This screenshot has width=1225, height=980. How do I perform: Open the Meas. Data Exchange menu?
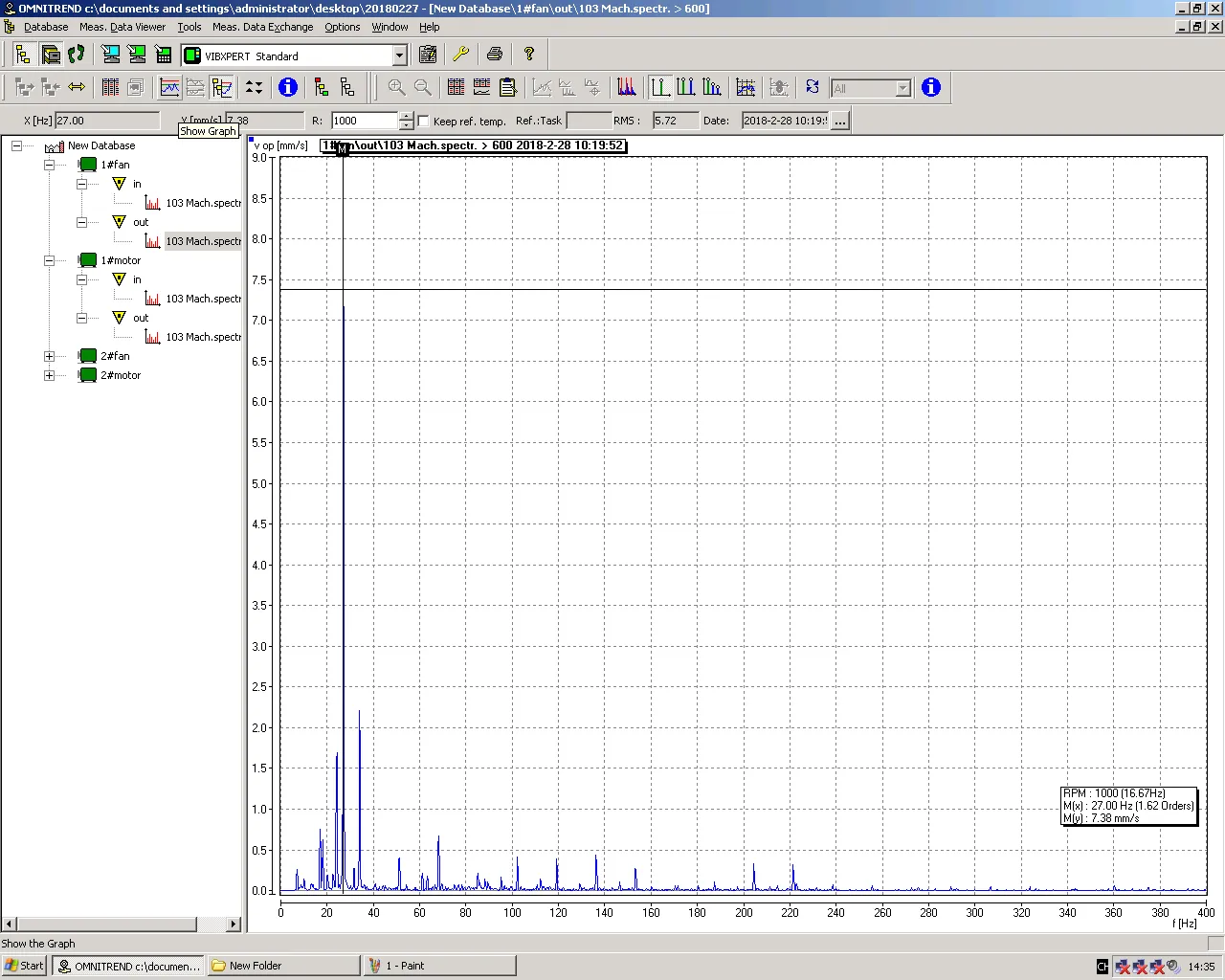[x=262, y=27]
